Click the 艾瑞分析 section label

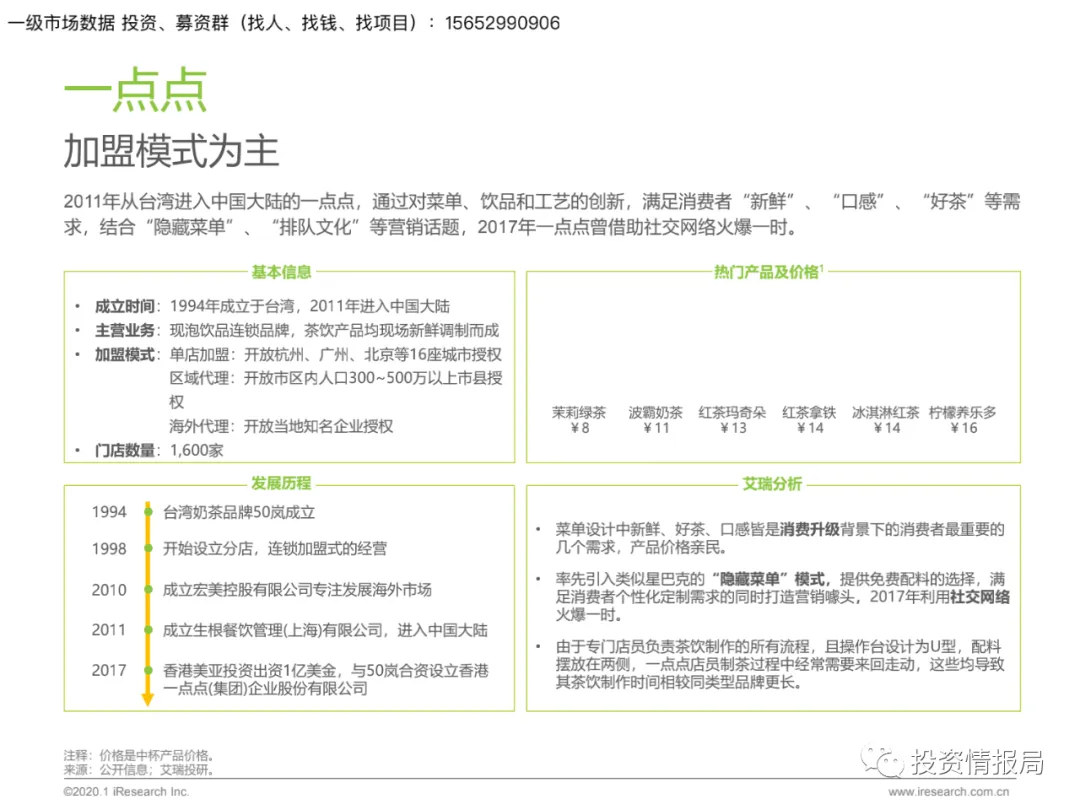(x=772, y=484)
